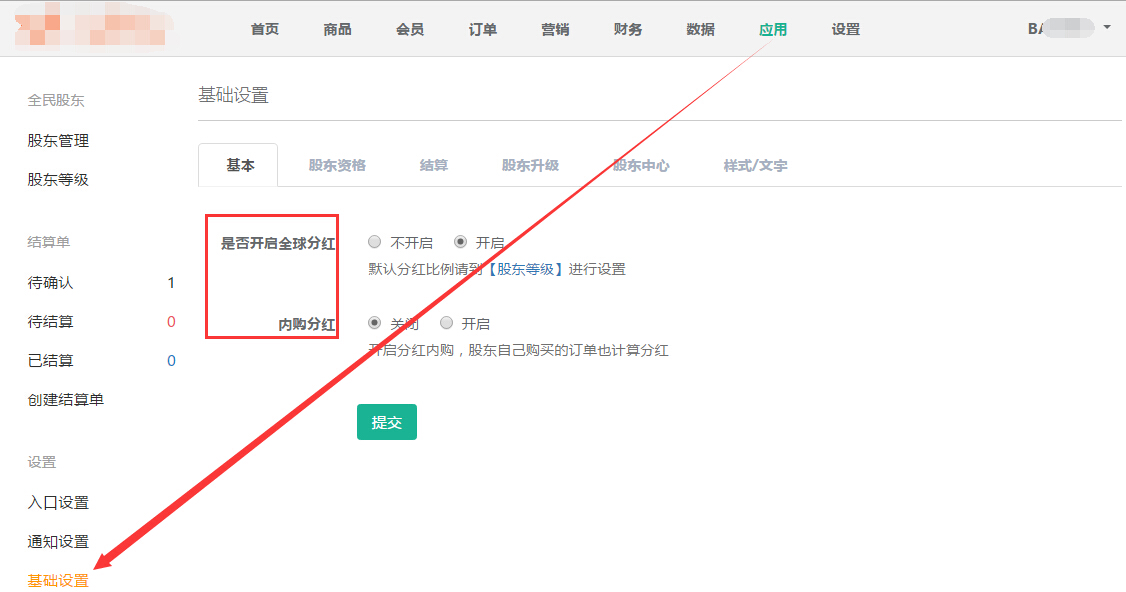Switch to the 股东资格 tab
1126x592 pixels.
click(x=337, y=165)
